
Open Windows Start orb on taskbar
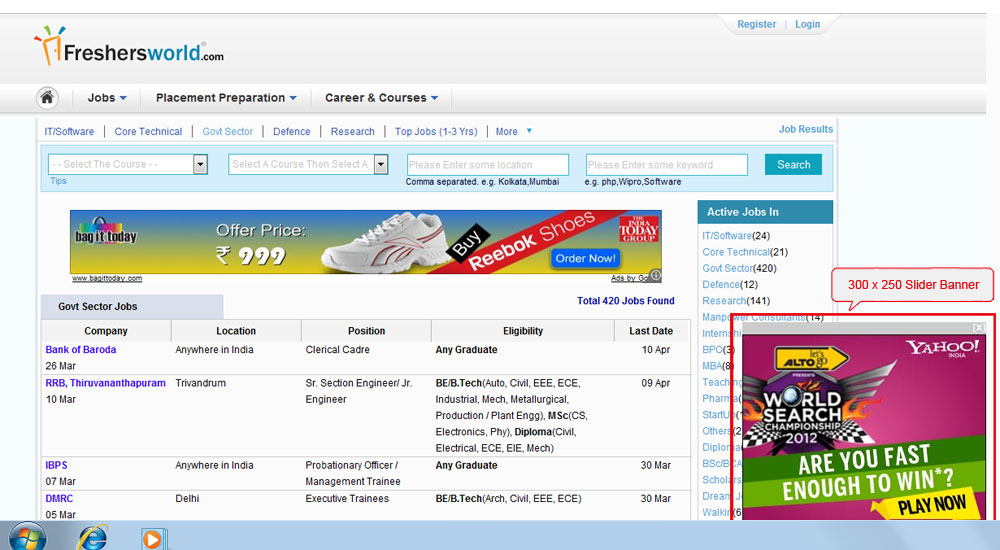point(27,537)
